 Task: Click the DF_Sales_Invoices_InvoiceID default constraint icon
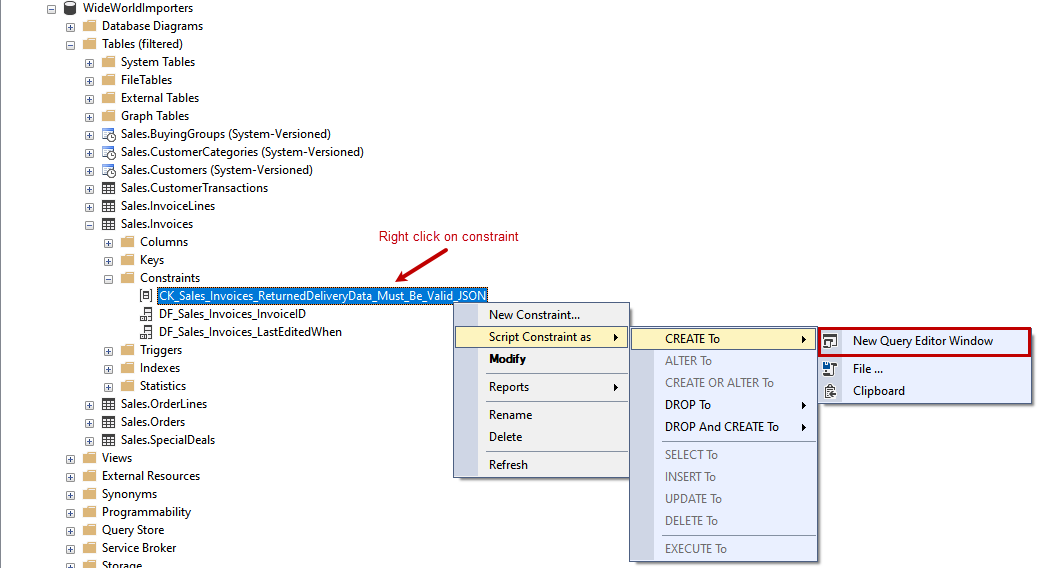(x=146, y=314)
